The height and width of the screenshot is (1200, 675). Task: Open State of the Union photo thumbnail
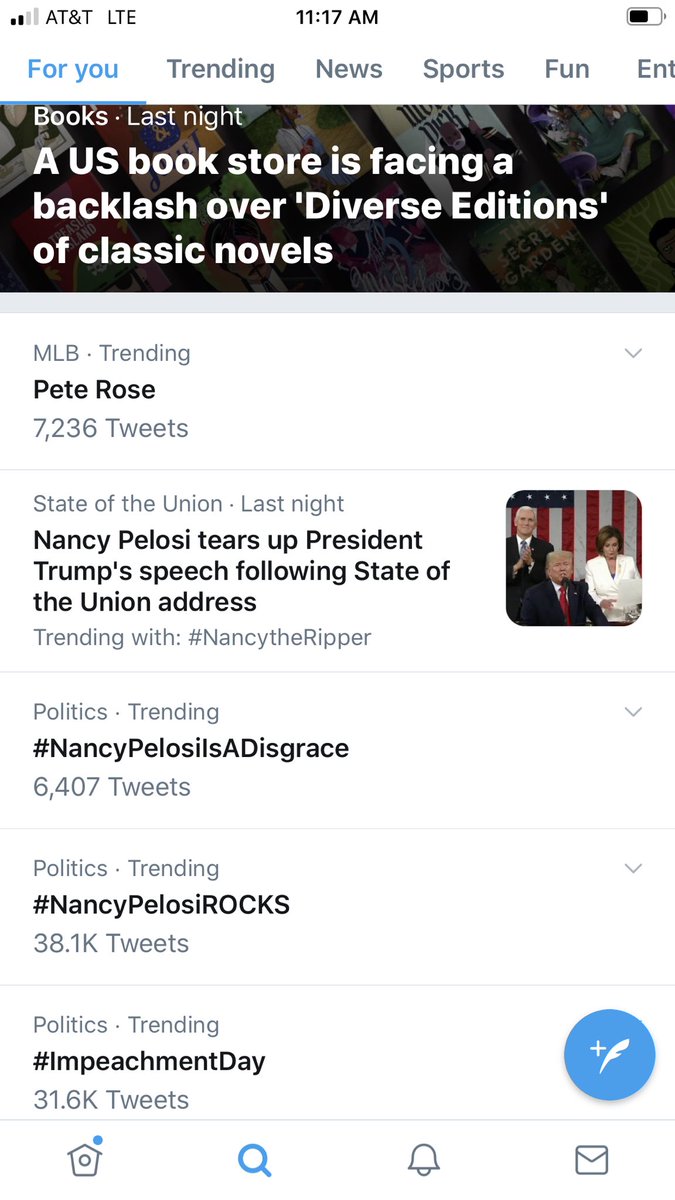(574, 558)
